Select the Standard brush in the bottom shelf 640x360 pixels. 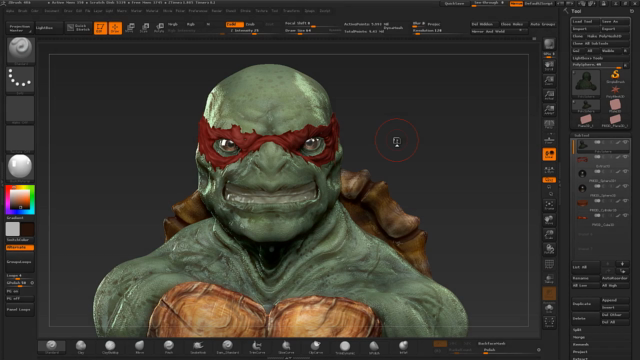click(51, 347)
